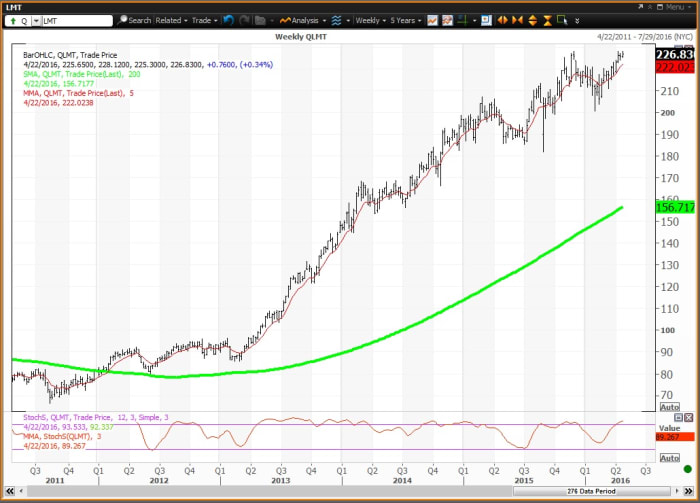The image size is (700, 503).
Task: Click the blue undo arrow
Action: [228, 20]
